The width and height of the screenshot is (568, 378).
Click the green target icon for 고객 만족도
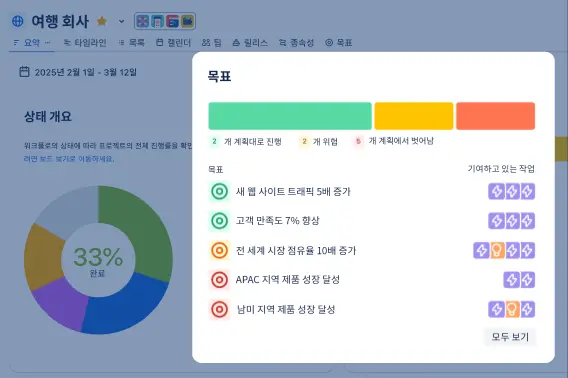[x=219, y=221]
